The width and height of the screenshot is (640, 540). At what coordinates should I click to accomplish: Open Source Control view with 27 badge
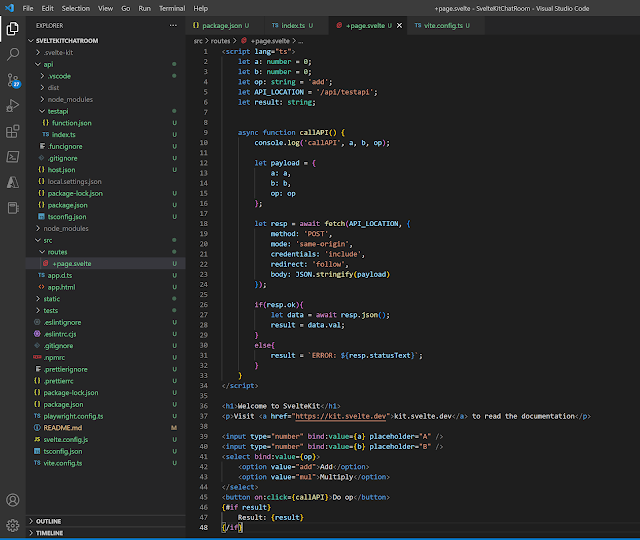click(x=13, y=78)
